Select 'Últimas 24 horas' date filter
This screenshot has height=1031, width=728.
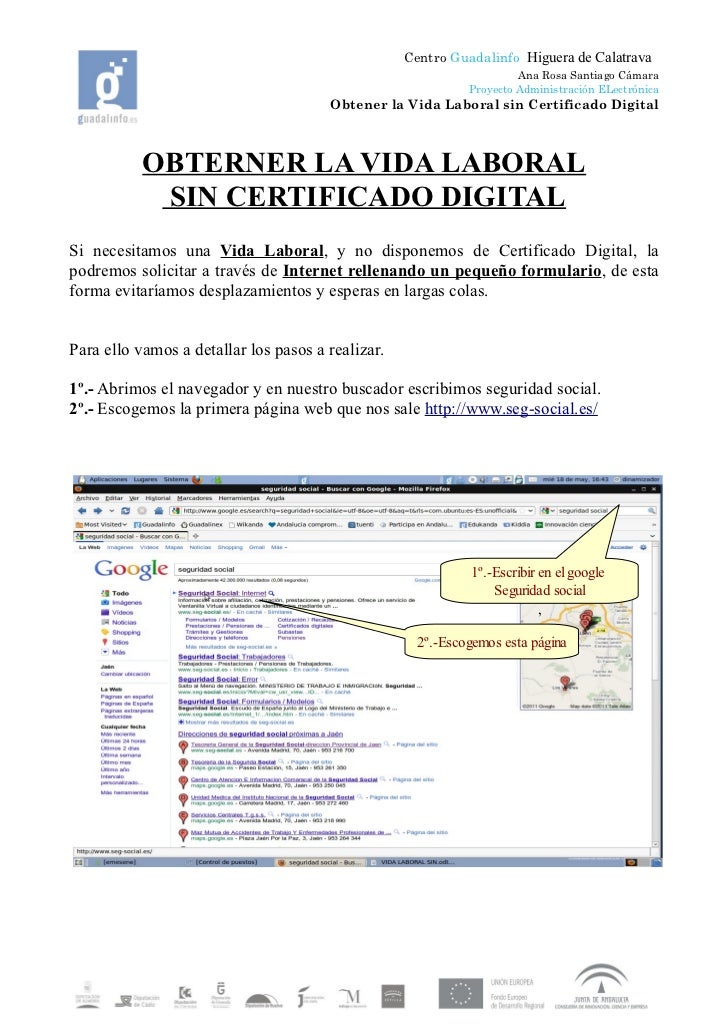(123, 741)
